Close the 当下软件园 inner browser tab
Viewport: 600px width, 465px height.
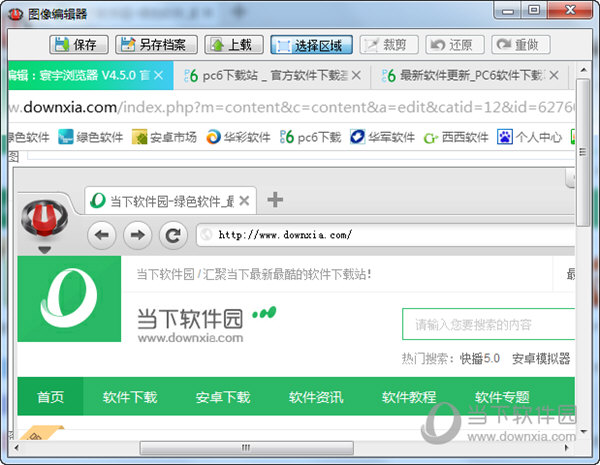coord(244,201)
